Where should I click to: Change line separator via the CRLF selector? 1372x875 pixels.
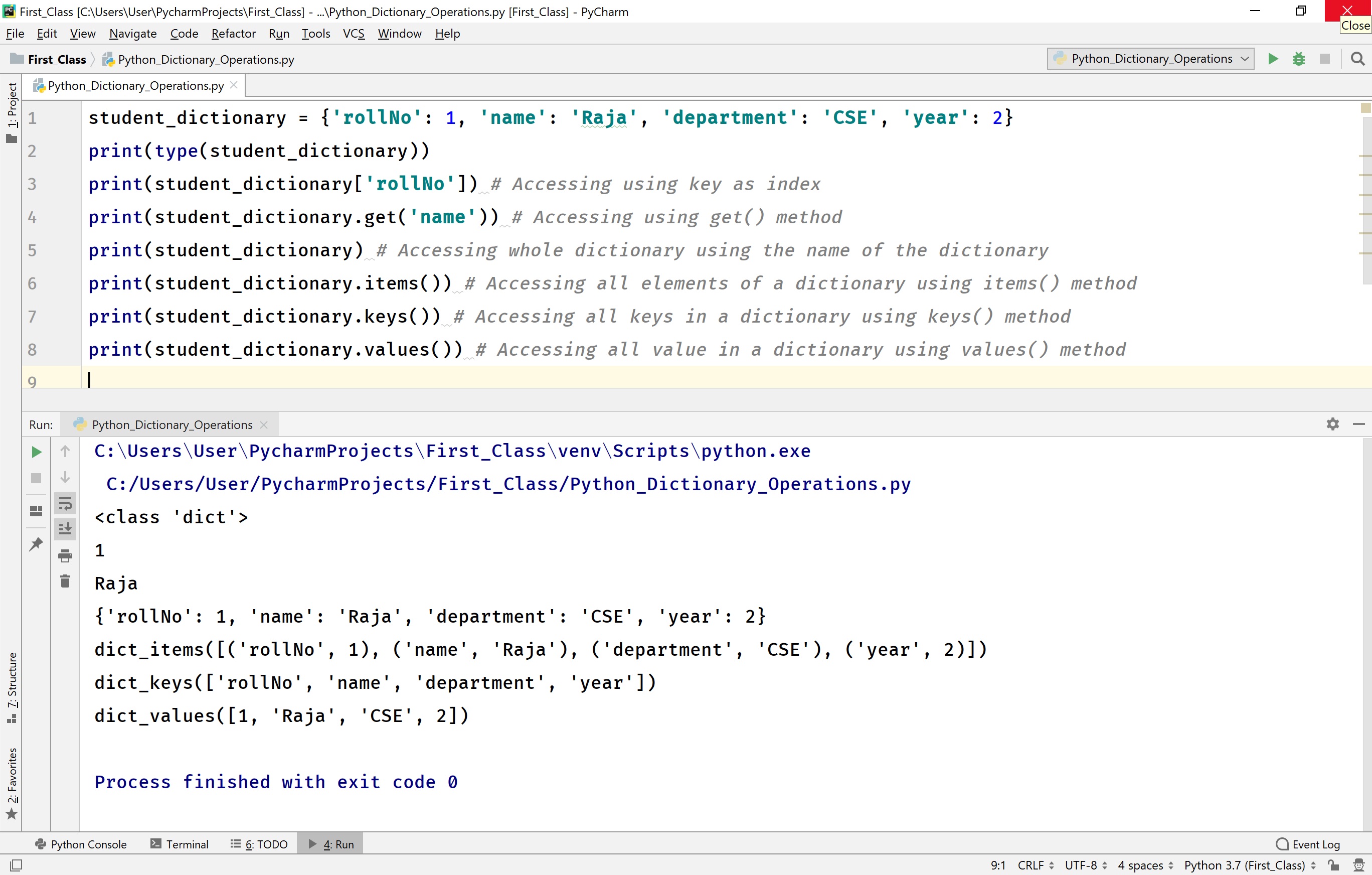1033,865
